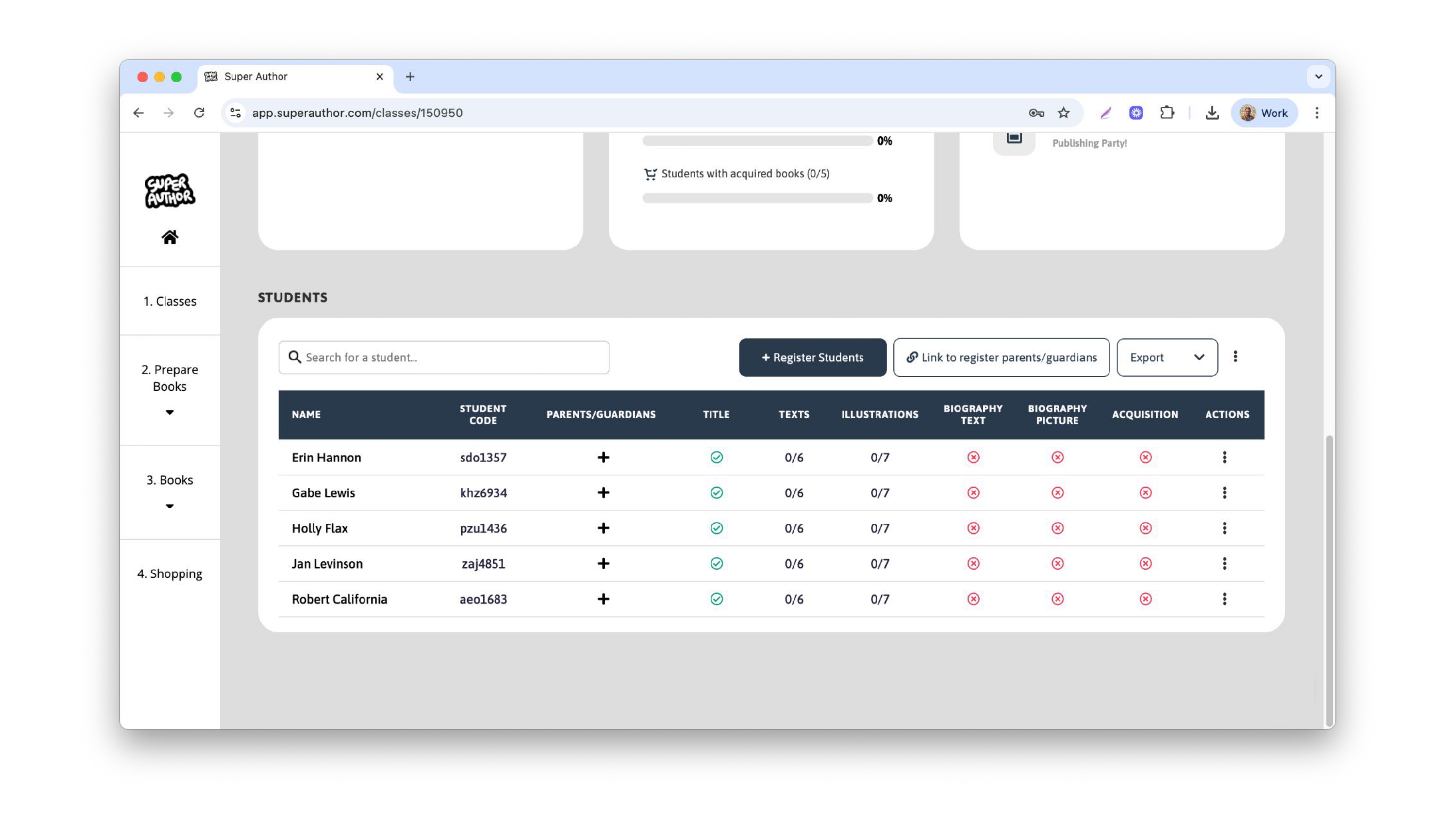Click student code sdo1357

pos(483,457)
